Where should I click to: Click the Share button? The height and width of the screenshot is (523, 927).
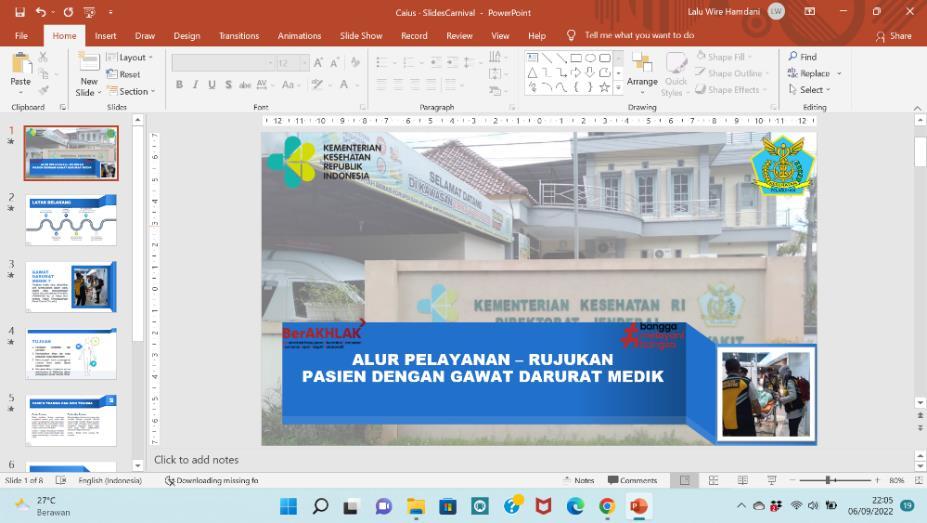[893, 36]
